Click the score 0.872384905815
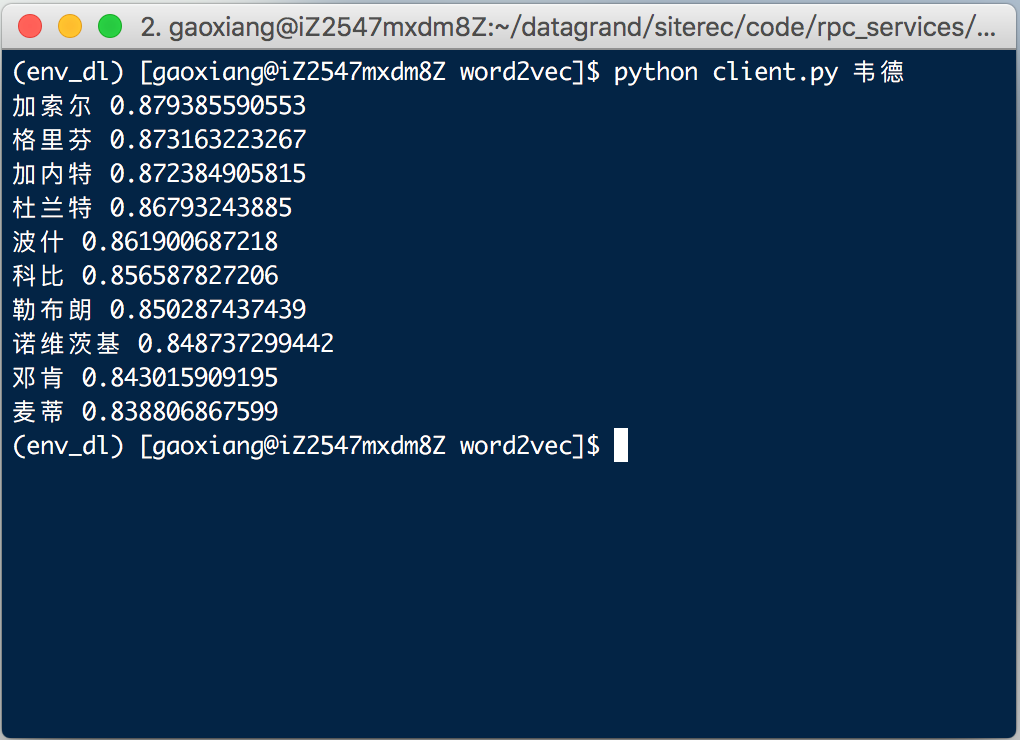The height and width of the screenshot is (740, 1020). point(208,174)
